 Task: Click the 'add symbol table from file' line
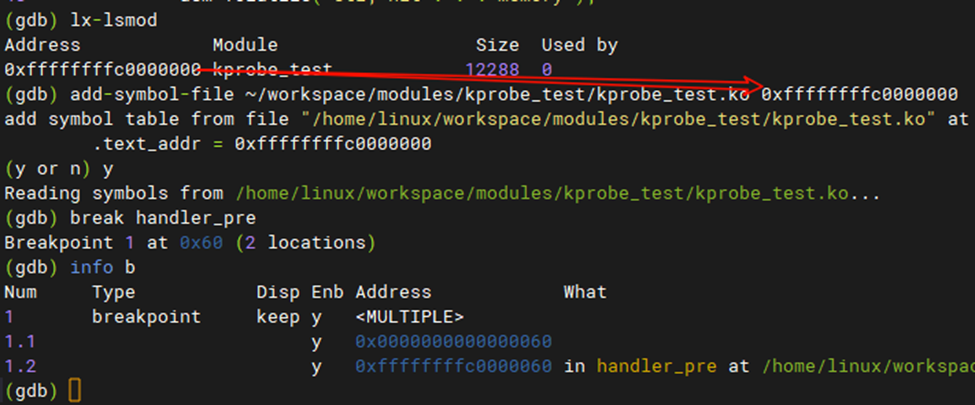point(486,119)
